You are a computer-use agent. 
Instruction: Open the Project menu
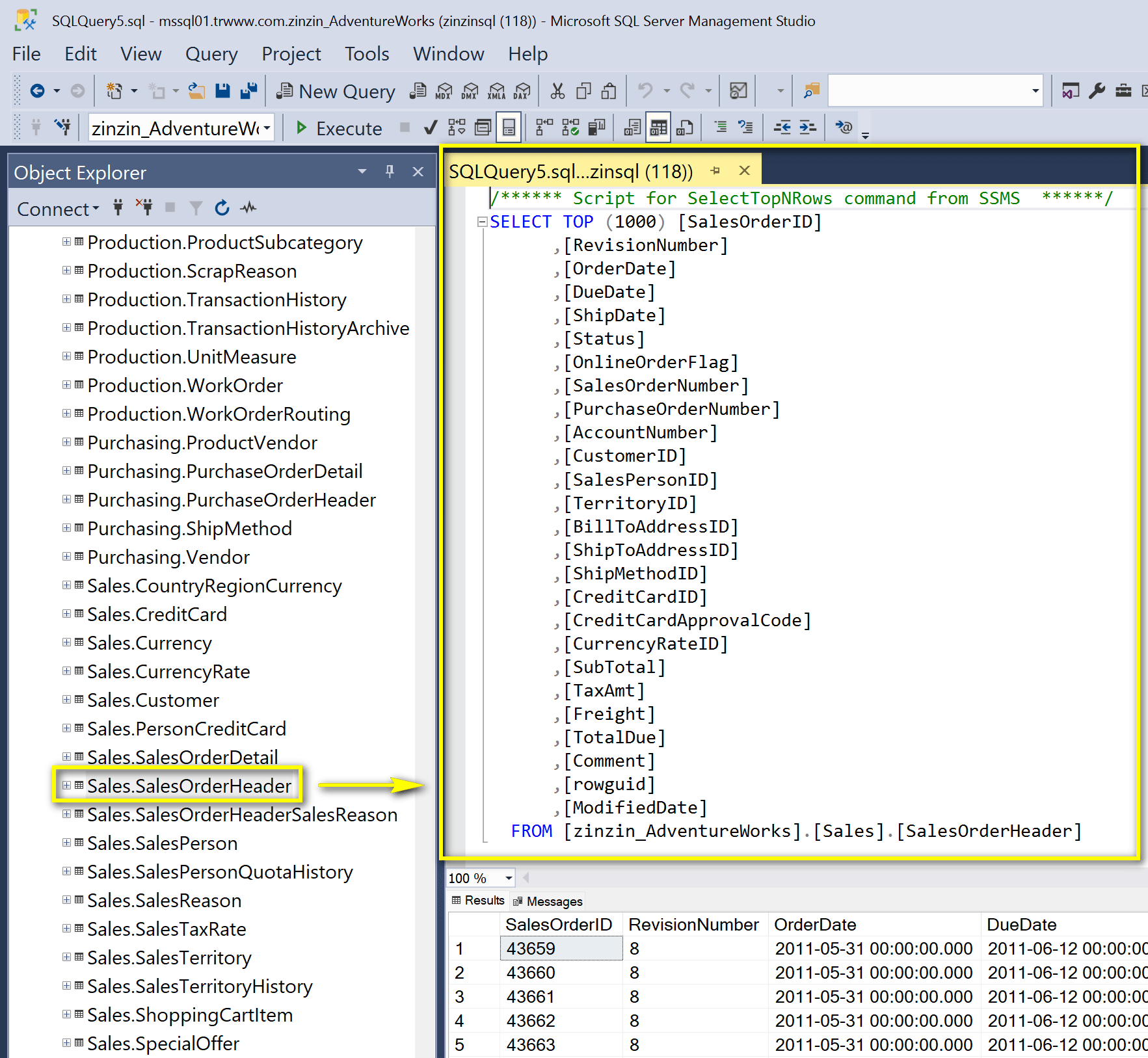point(291,54)
